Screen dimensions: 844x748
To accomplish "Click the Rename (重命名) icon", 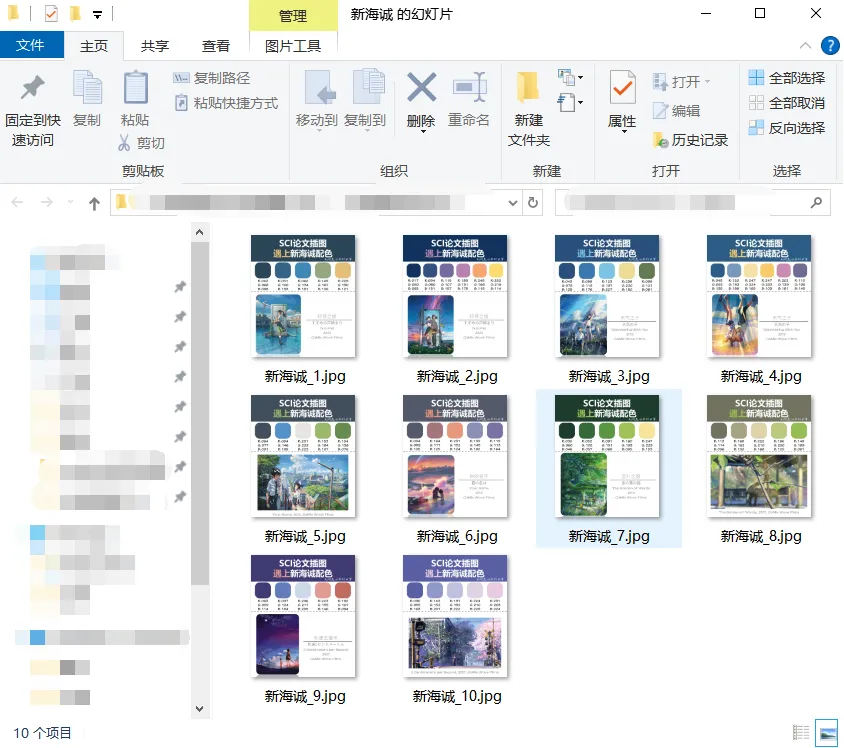I will [x=469, y=88].
